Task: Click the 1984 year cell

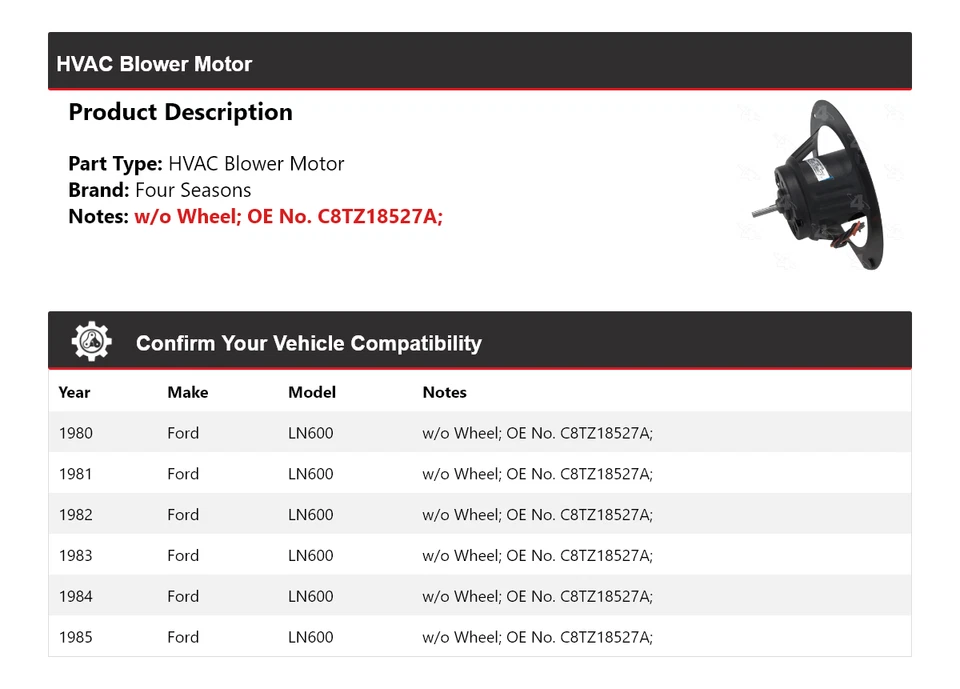Action: pyautogui.click(x=75, y=597)
